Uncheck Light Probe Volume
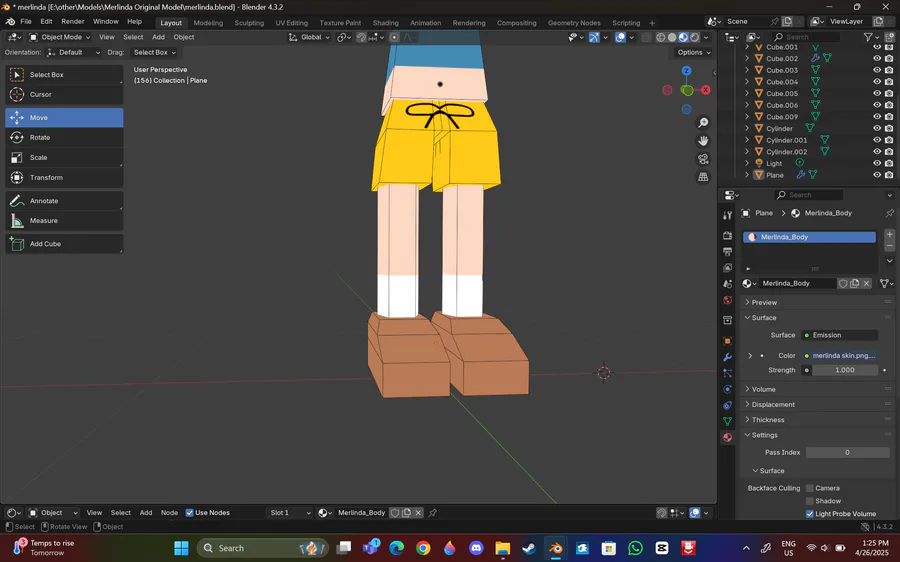The height and width of the screenshot is (562, 900). point(810,514)
